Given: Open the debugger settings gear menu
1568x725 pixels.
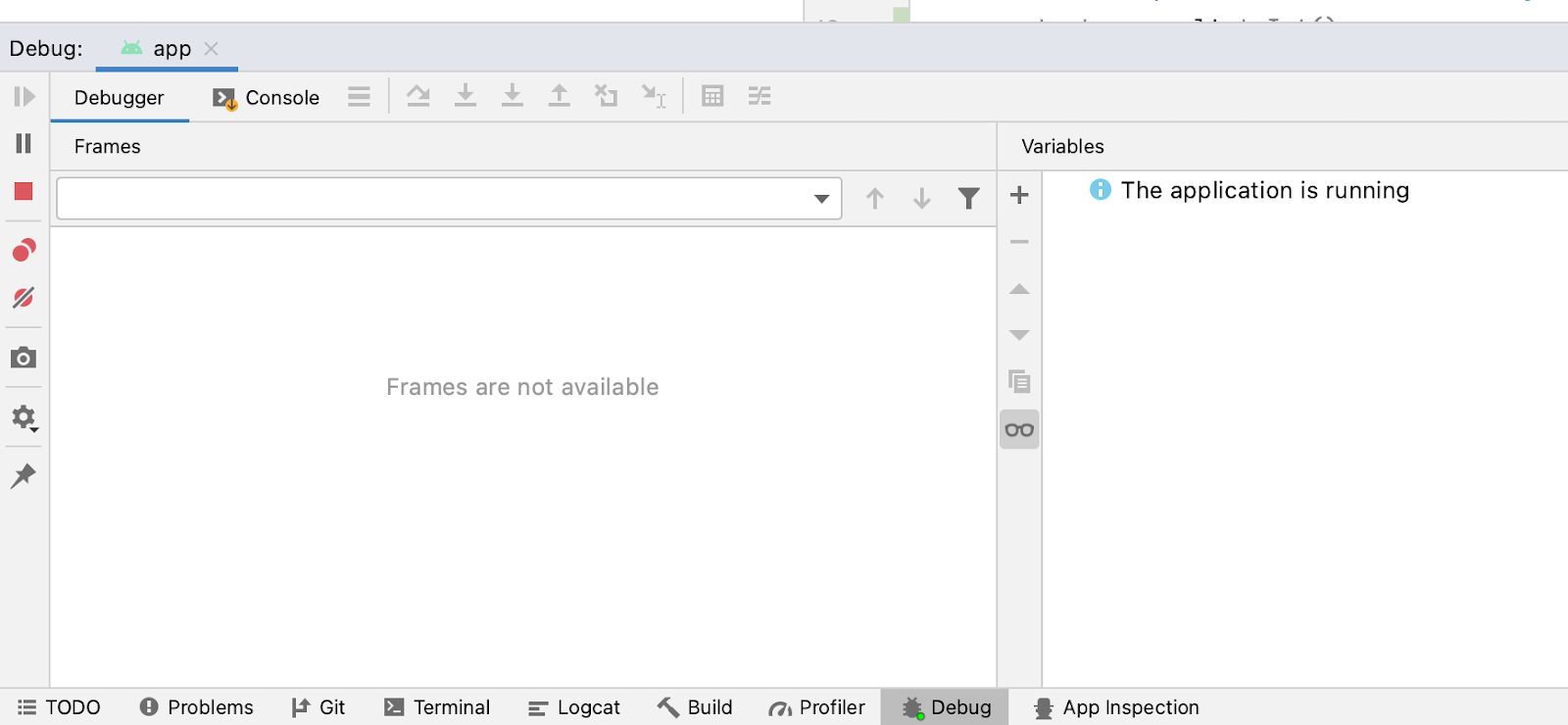Looking at the screenshot, I should (24, 418).
